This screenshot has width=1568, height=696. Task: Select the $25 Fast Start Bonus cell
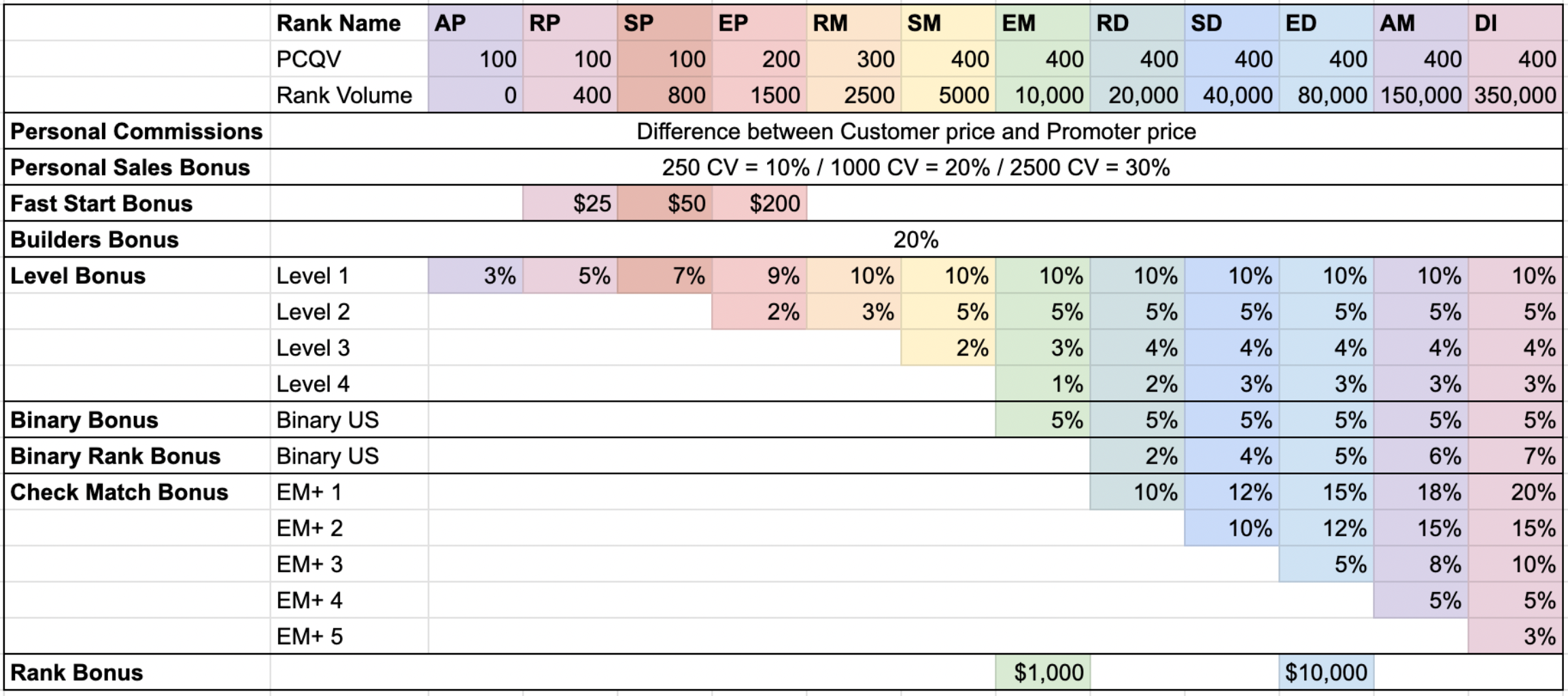tap(570, 203)
